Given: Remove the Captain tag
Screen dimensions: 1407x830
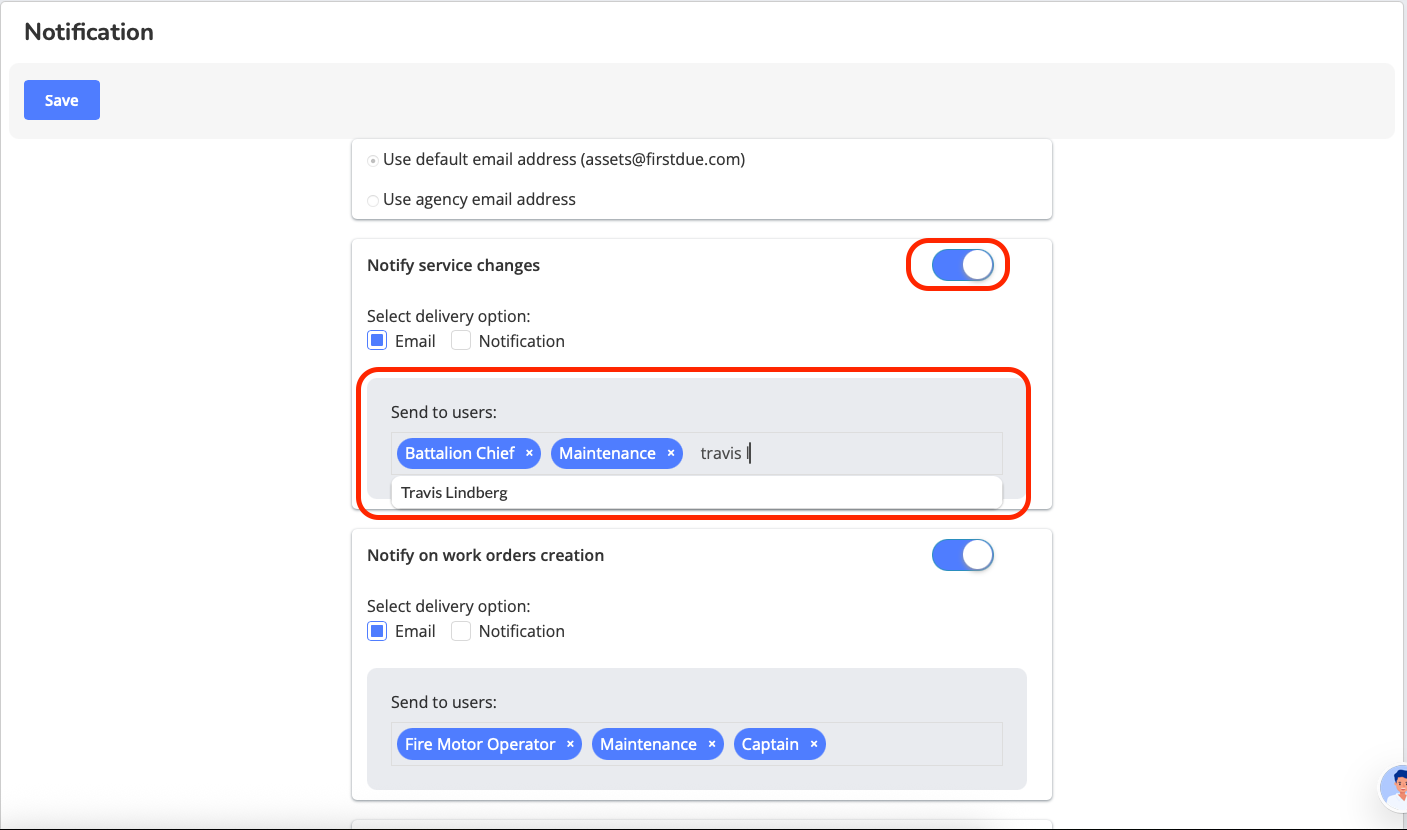Looking at the screenshot, I should coord(814,745).
